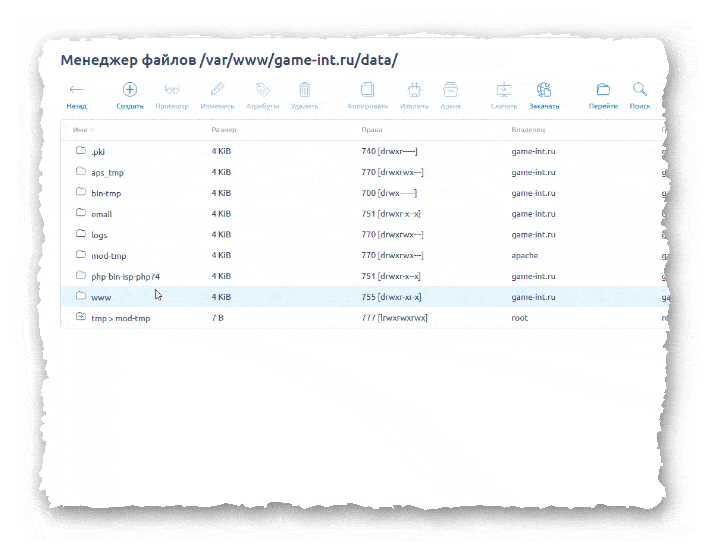Click permissions 700 [drwx------]

(389, 193)
